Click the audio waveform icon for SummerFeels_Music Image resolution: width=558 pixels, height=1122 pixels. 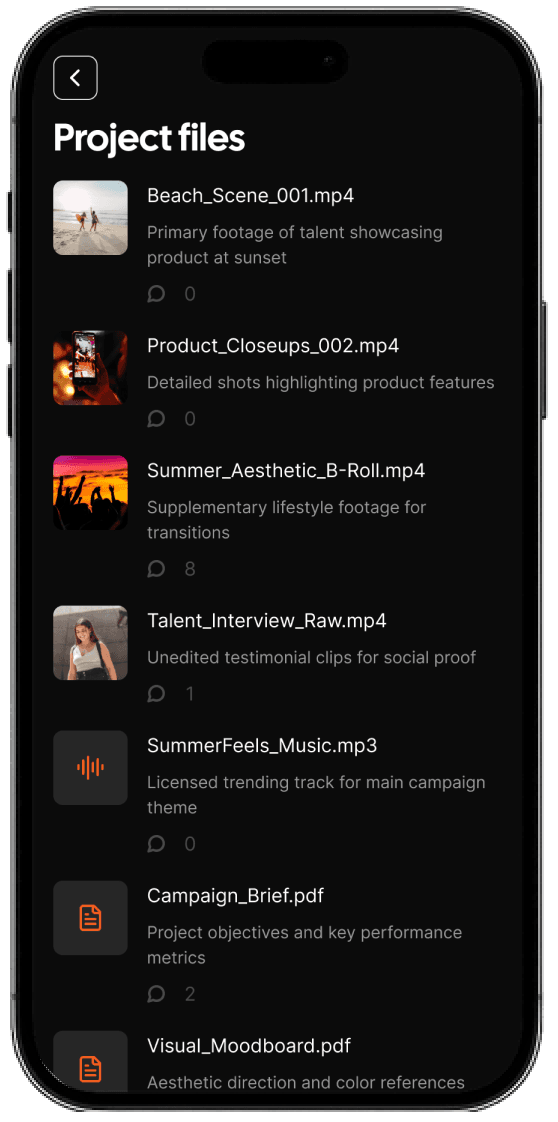pyautogui.click(x=91, y=768)
